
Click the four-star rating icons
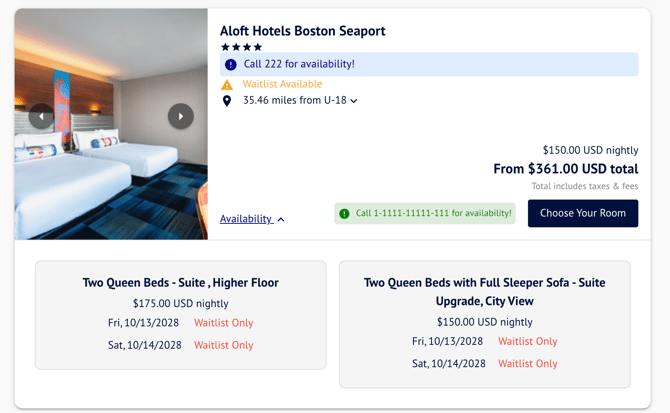241,47
